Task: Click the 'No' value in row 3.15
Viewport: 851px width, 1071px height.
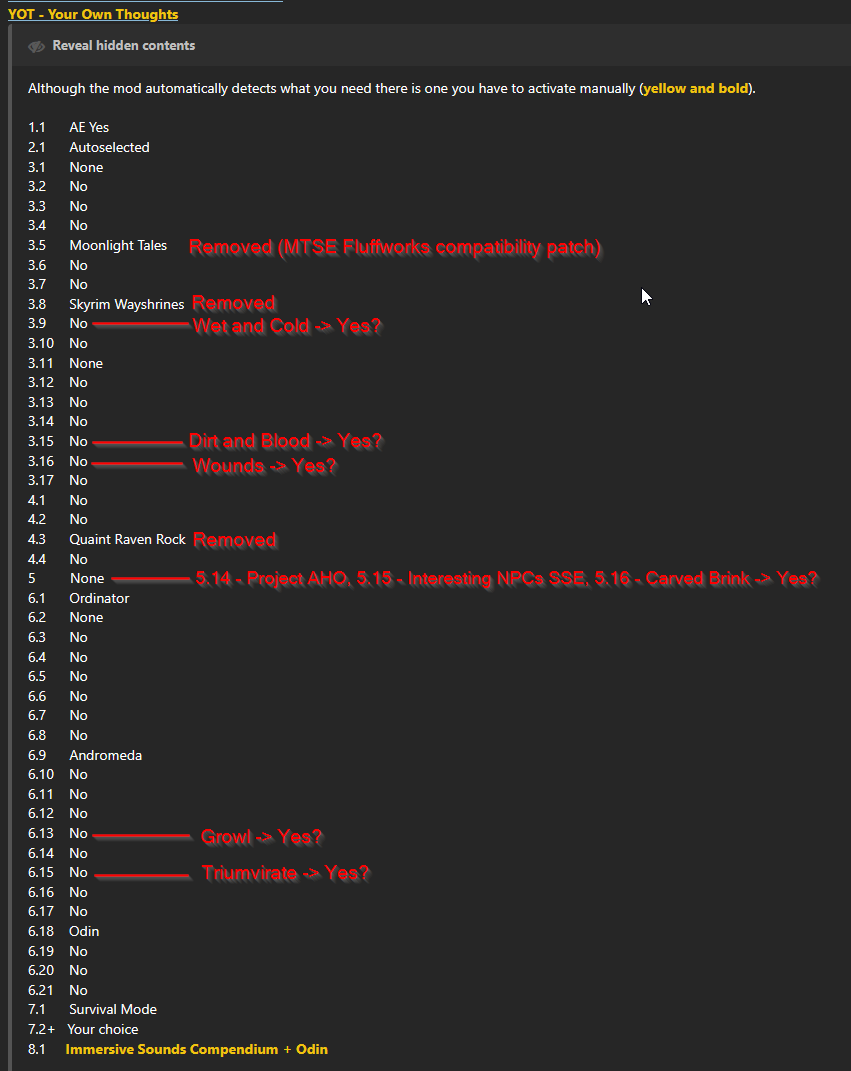Action: (x=79, y=441)
